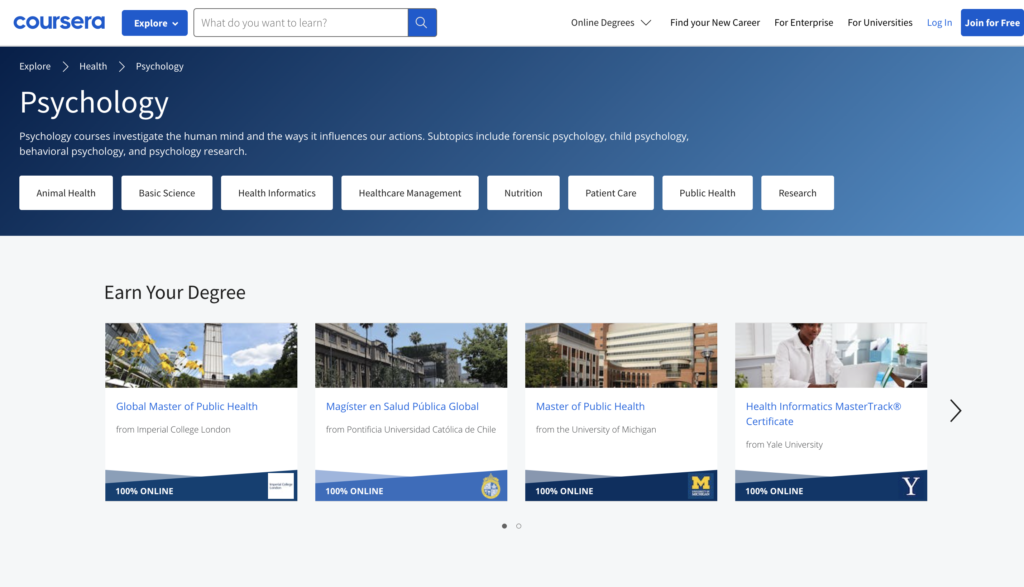Click the Yale logo badge
1024x587 pixels.
pos(910,486)
